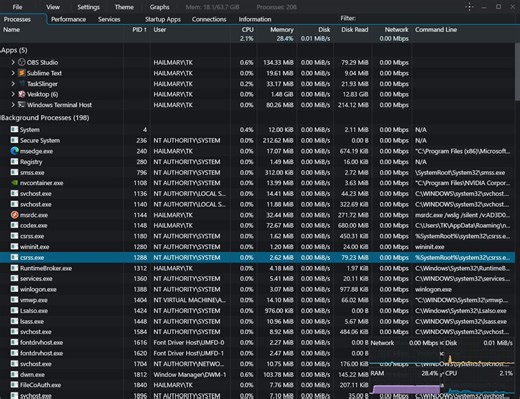The image size is (520, 399).
Task: Click the lsass.exe process icon
Action: tap(14, 321)
